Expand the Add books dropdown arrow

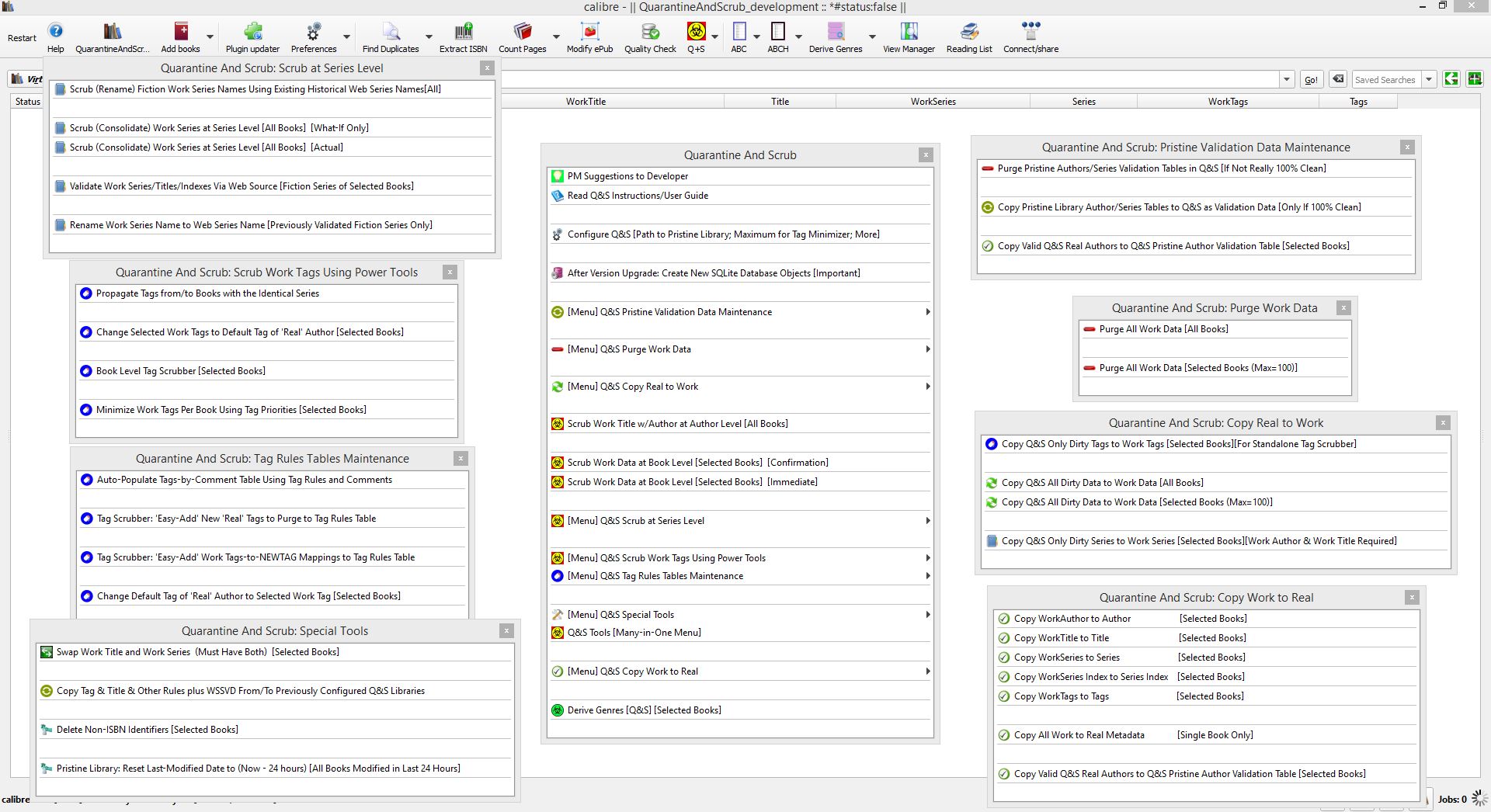[x=210, y=36]
